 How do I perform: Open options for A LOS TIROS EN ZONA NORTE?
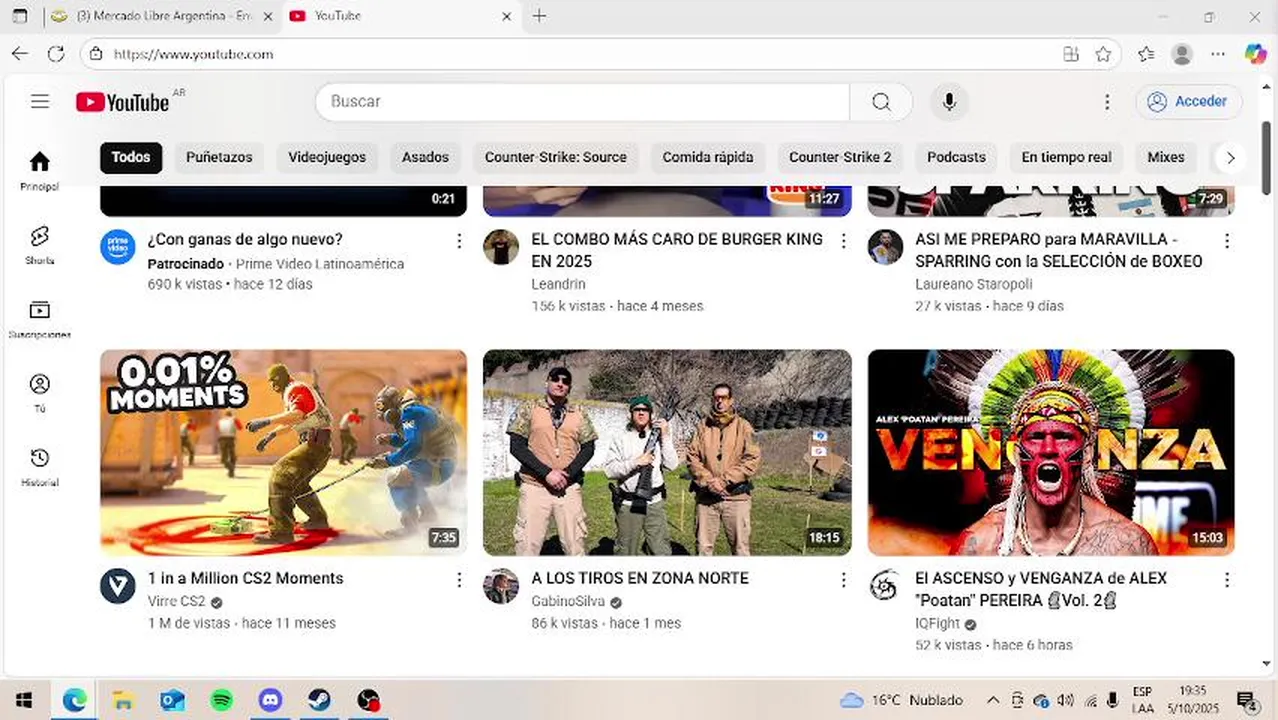843,580
